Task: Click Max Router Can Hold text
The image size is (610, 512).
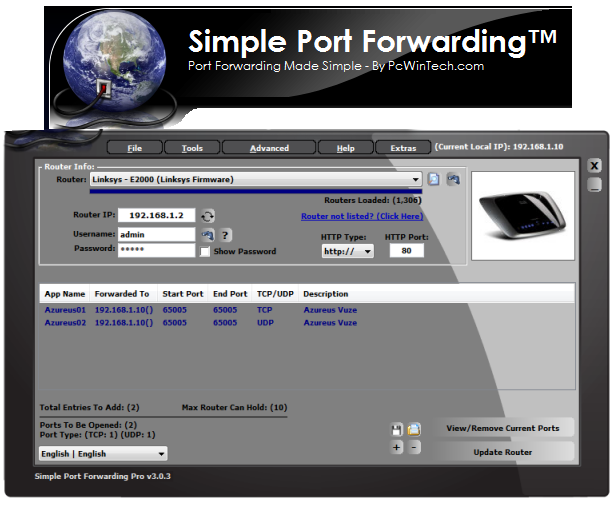Action: [x=235, y=407]
